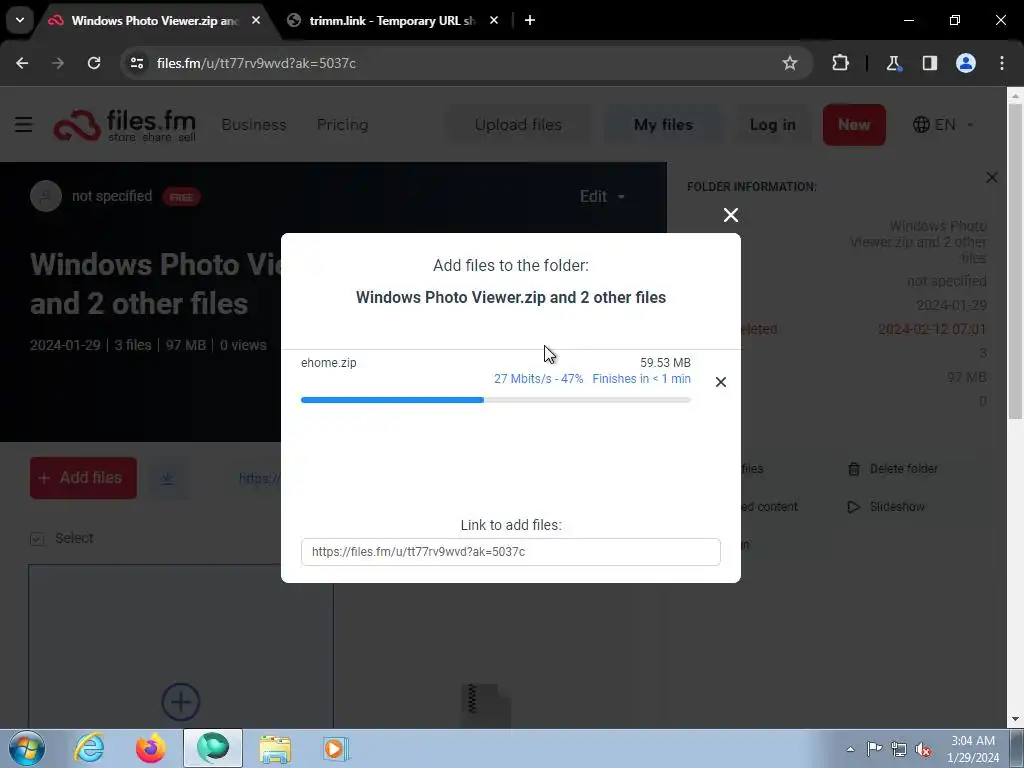This screenshot has width=1024, height=768.
Task: Start the Slideshow
Action: point(886,507)
